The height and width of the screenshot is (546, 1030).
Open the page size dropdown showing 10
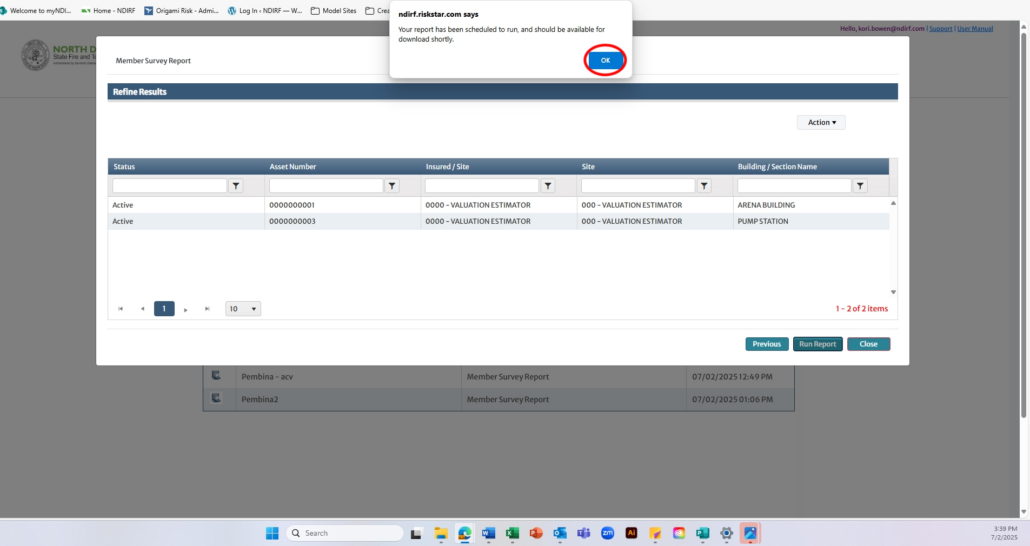click(x=243, y=309)
